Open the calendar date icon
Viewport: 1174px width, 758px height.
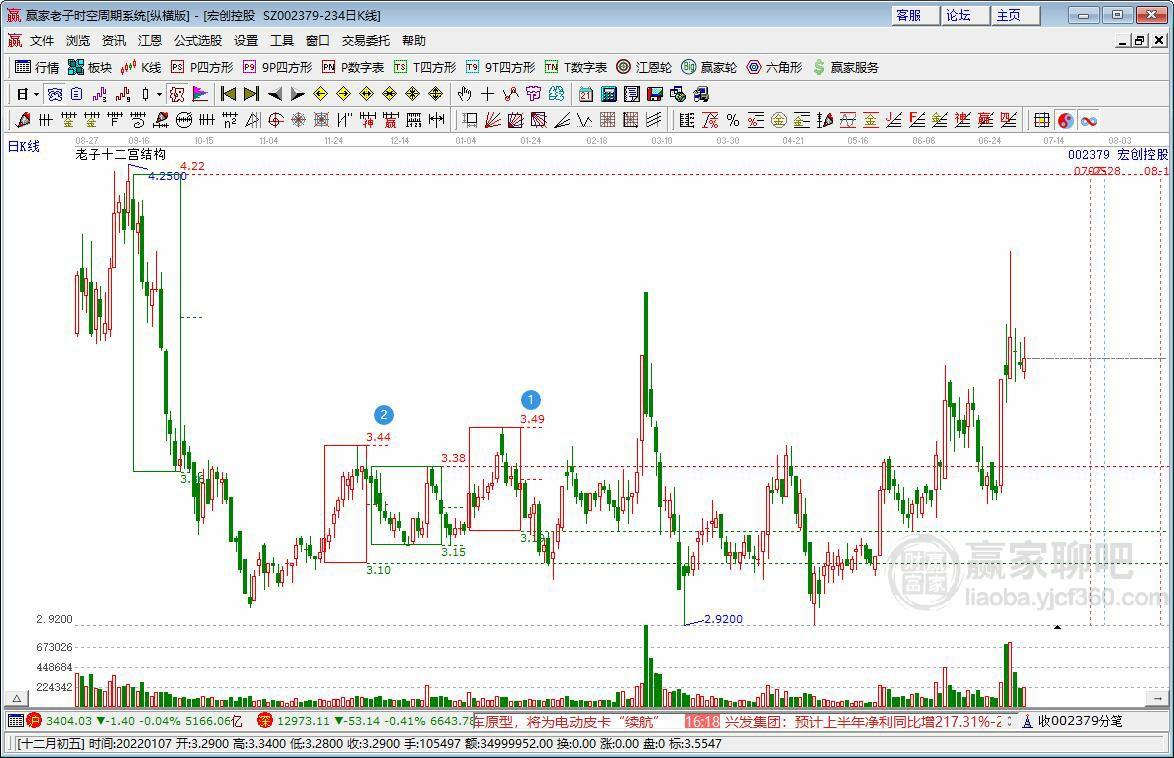586,94
